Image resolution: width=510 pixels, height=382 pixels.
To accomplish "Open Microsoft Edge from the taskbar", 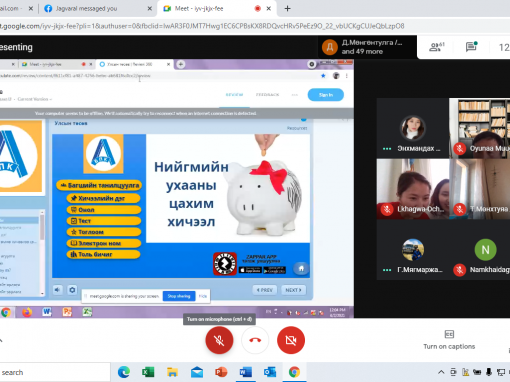I will pyautogui.click(x=124, y=372).
